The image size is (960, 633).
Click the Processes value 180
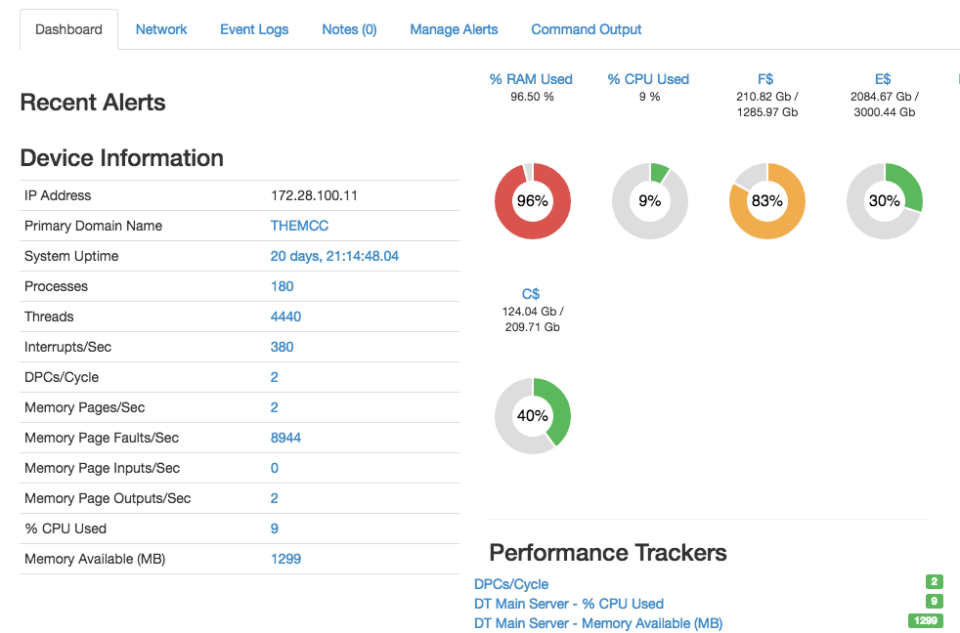pyautogui.click(x=282, y=287)
